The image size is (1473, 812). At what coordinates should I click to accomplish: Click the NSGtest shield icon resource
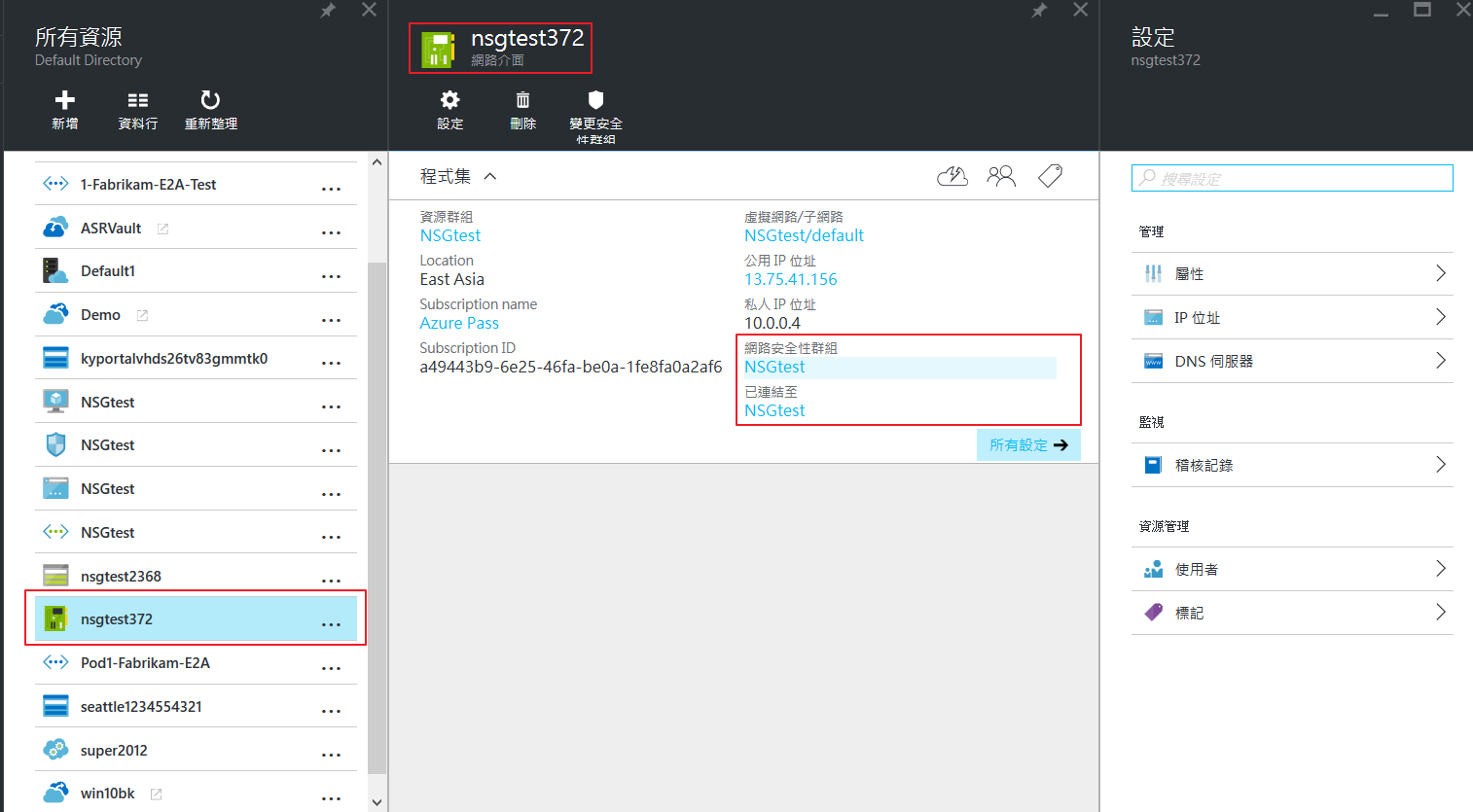(55, 444)
